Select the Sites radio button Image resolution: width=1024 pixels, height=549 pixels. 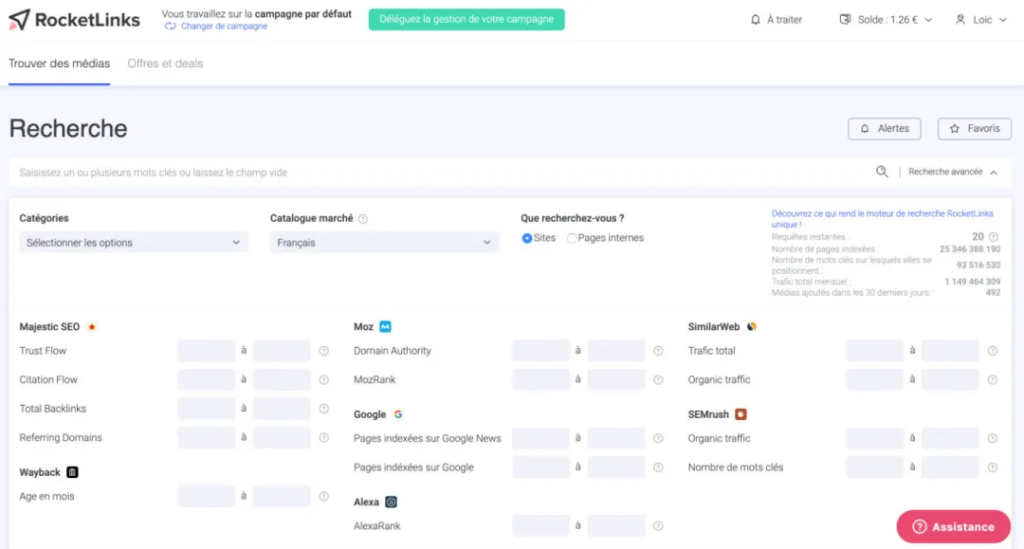click(527, 238)
